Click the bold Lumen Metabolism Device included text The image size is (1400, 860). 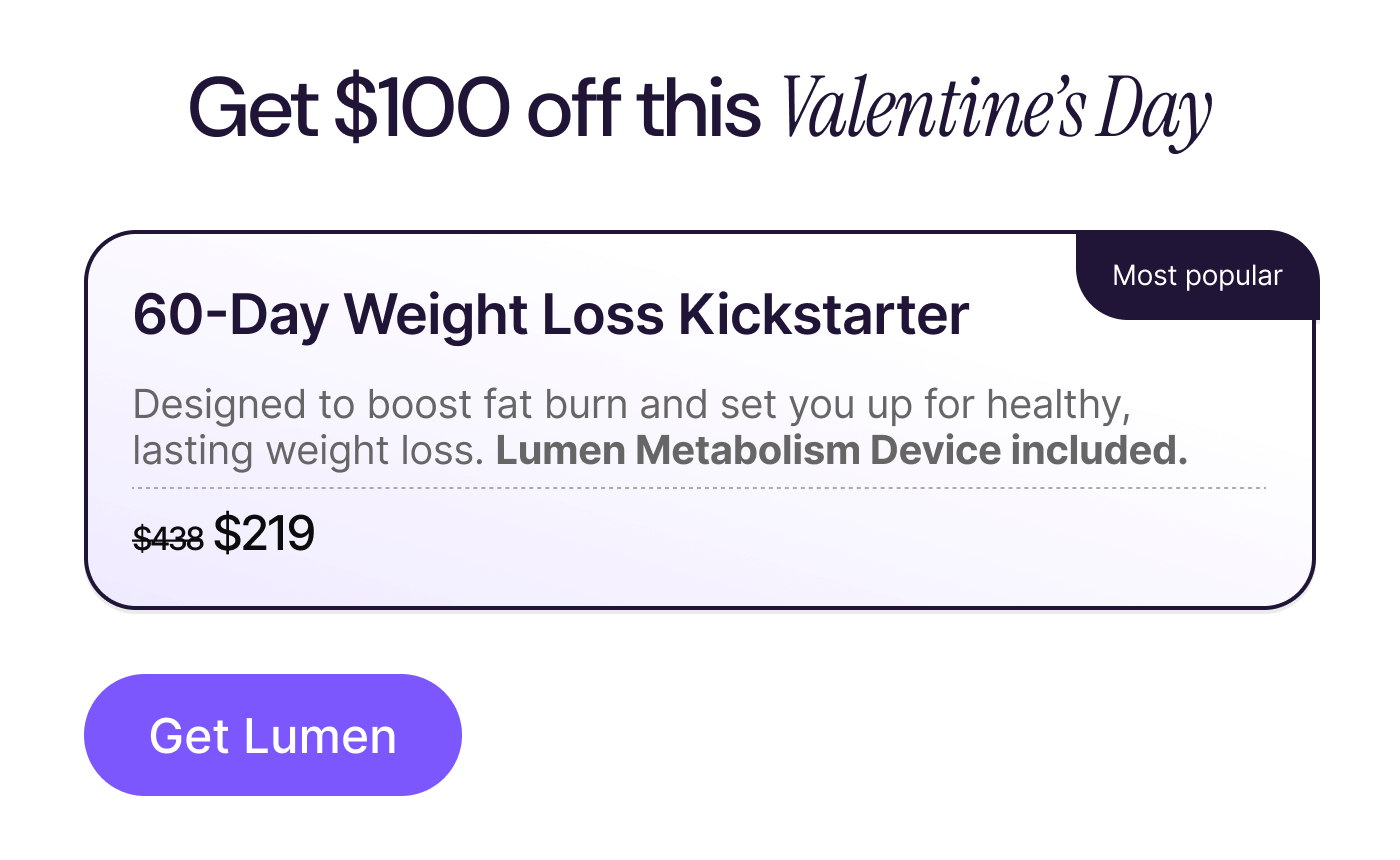click(x=841, y=451)
